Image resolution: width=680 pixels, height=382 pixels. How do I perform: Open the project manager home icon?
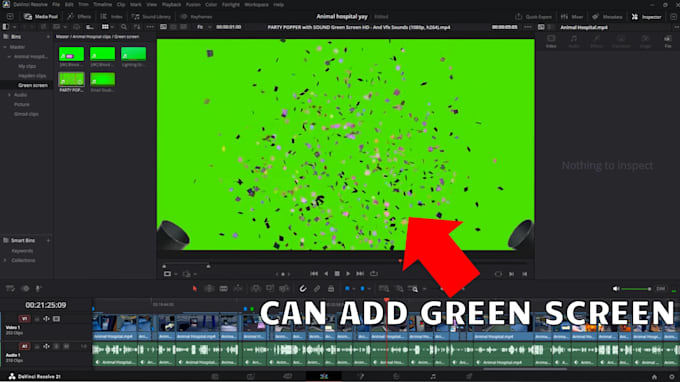coord(654,377)
